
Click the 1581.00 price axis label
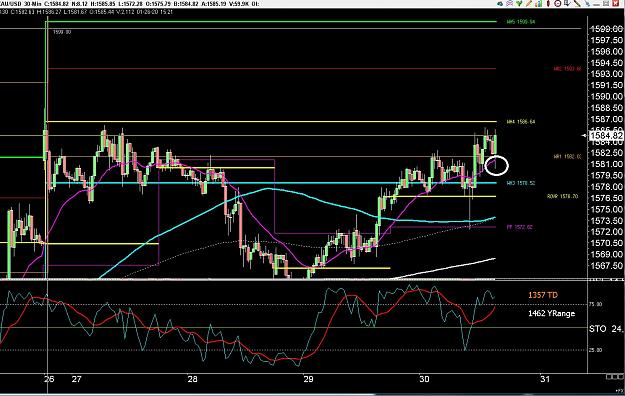(x=606, y=164)
